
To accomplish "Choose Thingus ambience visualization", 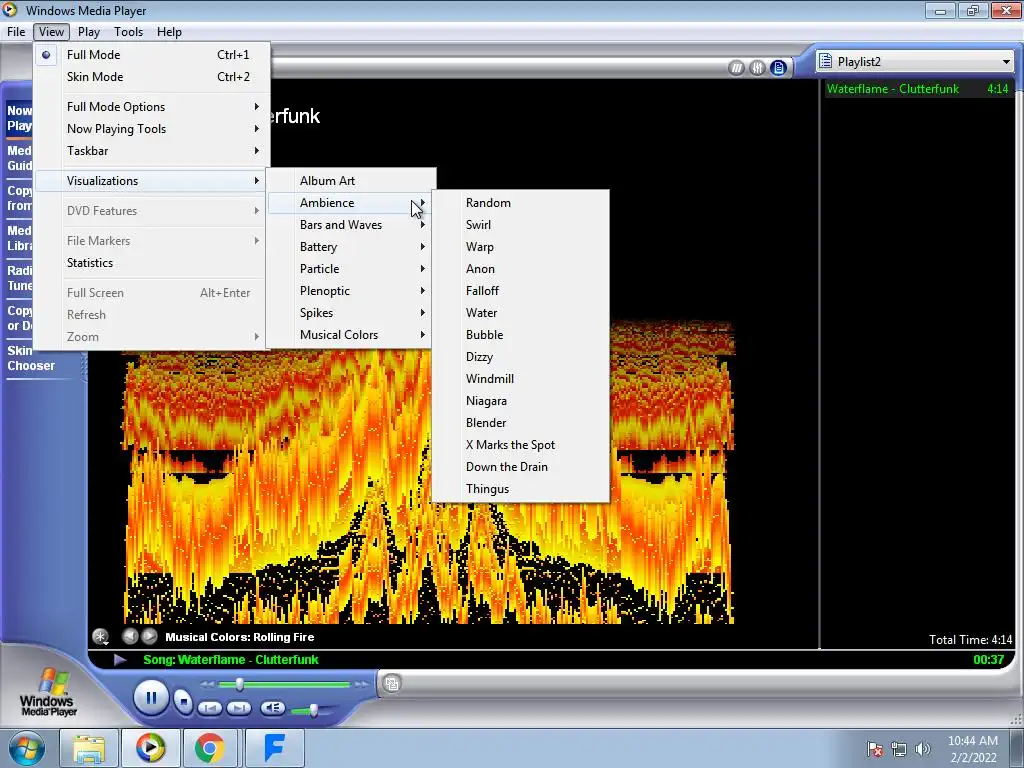I will (520, 489).
